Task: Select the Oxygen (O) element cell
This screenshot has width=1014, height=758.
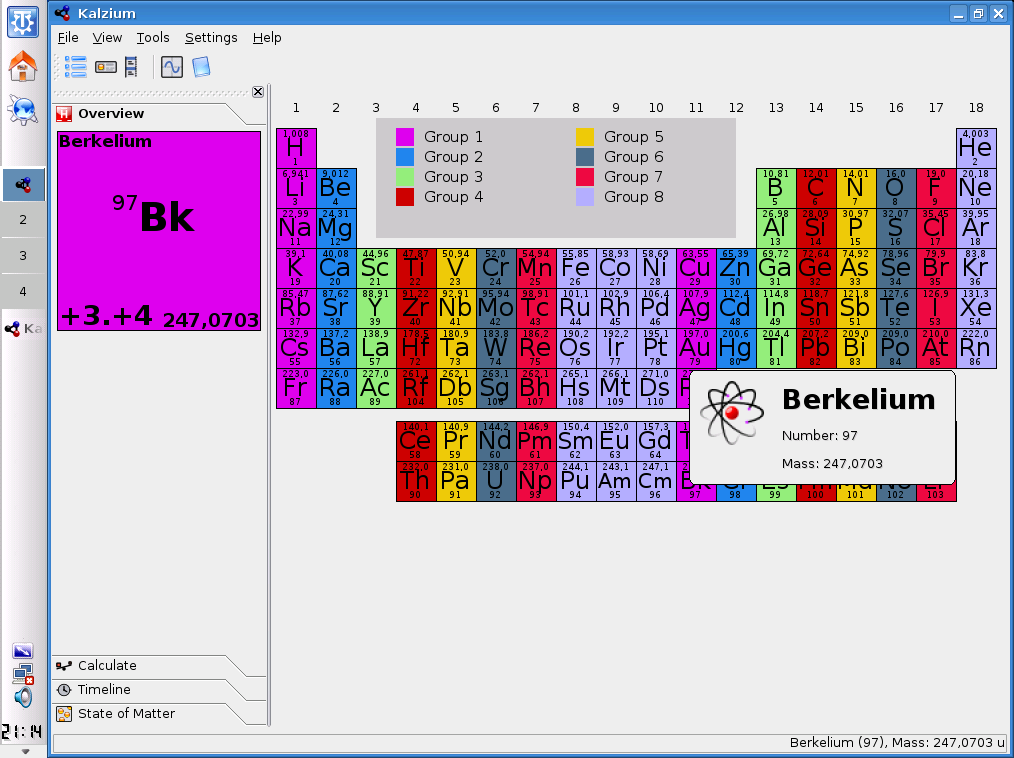Action: click(x=896, y=188)
